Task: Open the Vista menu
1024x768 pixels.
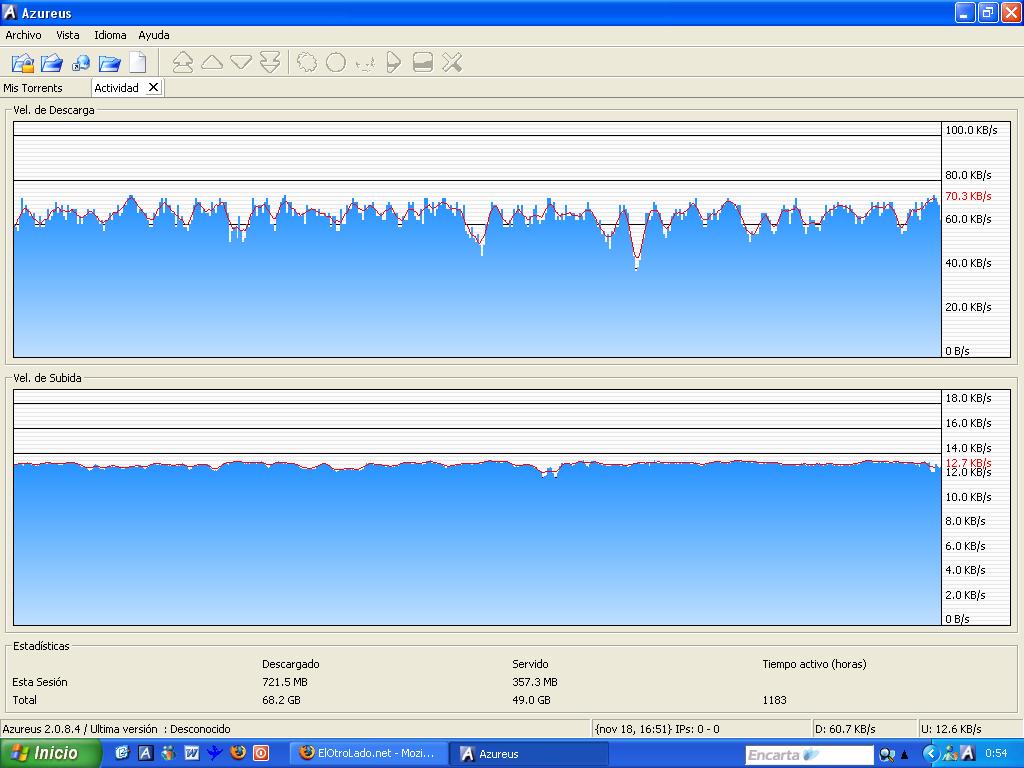Action: click(x=68, y=35)
